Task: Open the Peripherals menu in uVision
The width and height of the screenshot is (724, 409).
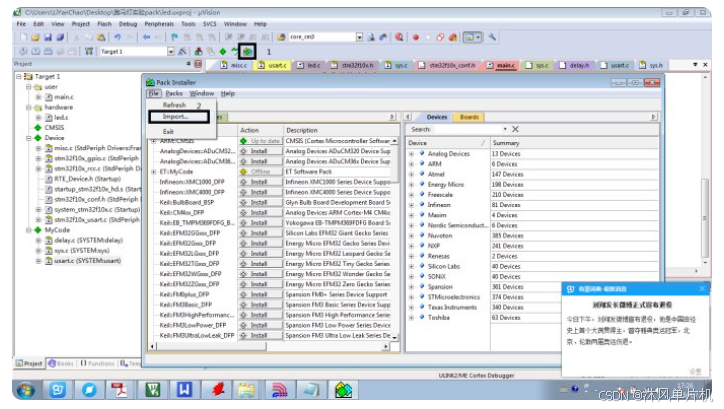Action: [x=159, y=24]
